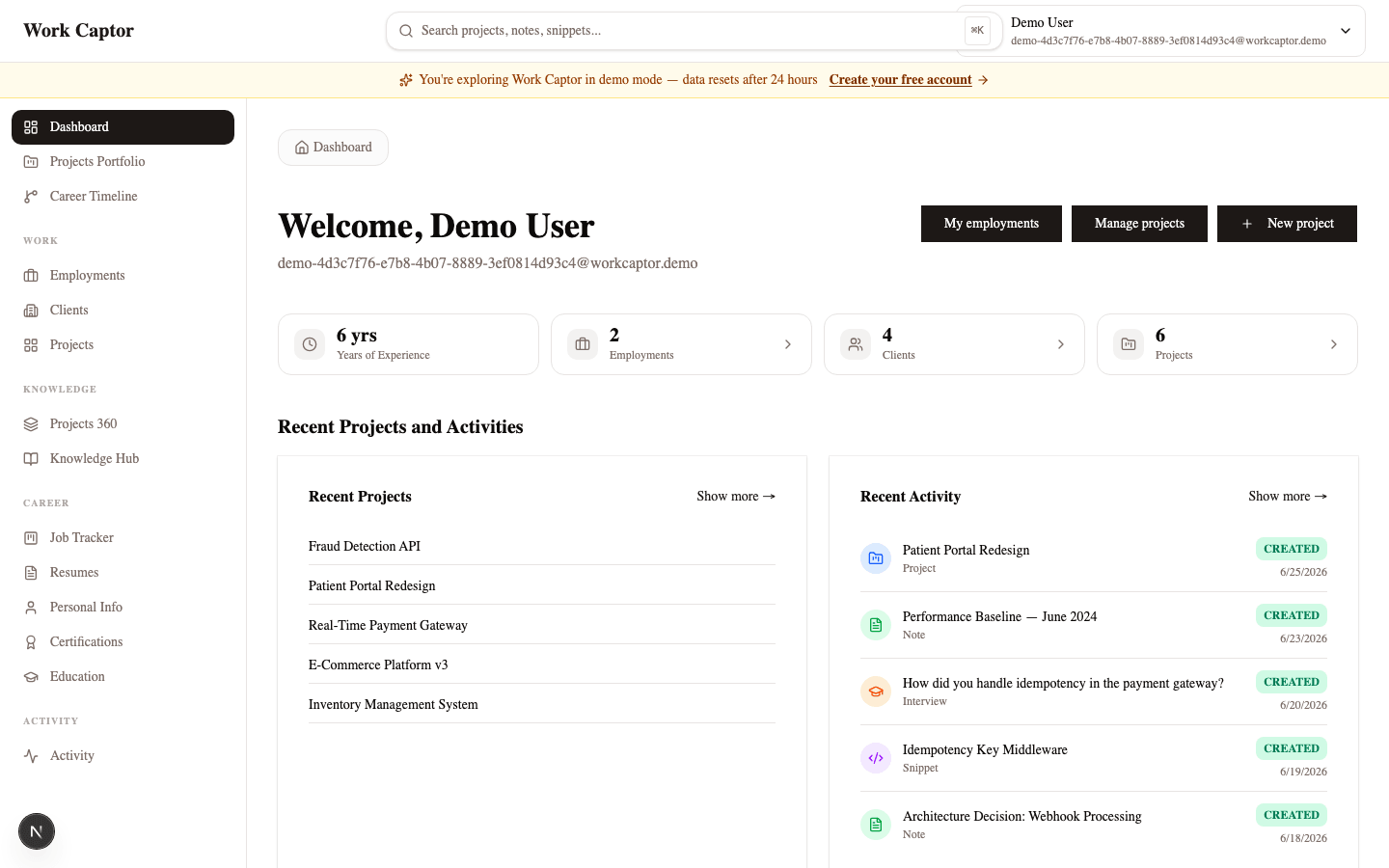
Task: Click the Architecture Decision note icon
Action: click(x=876, y=825)
